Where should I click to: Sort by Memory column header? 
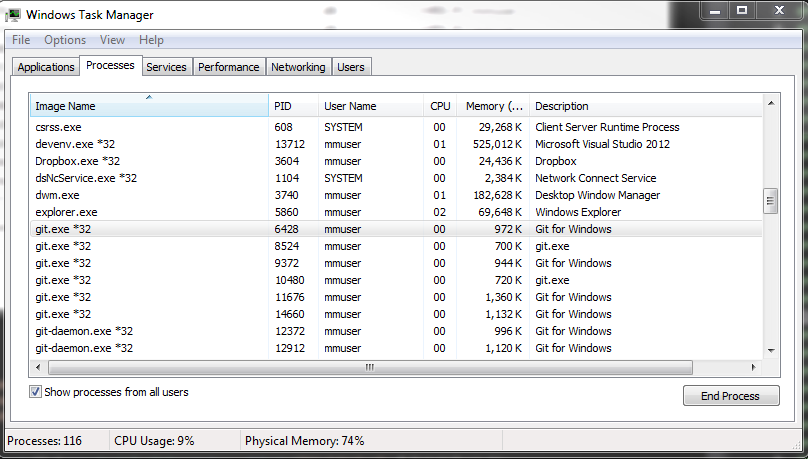tap(493, 106)
